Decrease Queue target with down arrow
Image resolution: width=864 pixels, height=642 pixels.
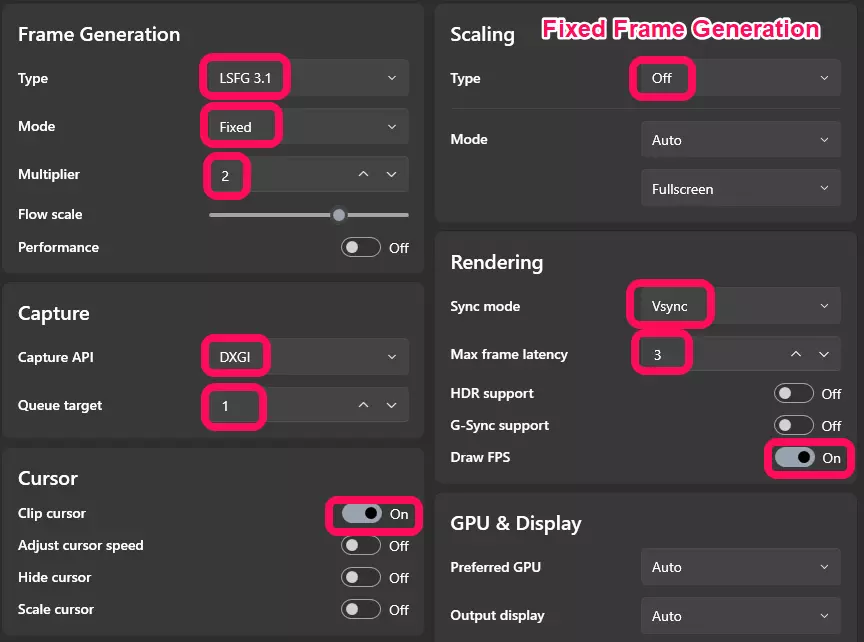point(391,405)
